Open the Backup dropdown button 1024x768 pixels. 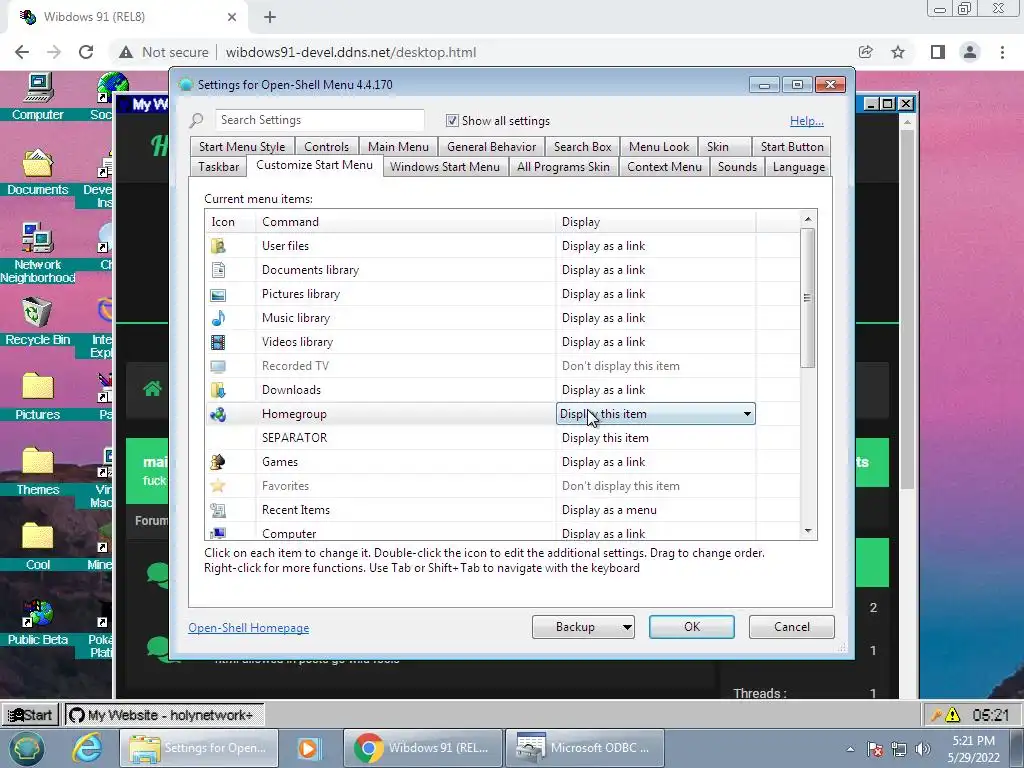tap(583, 627)
